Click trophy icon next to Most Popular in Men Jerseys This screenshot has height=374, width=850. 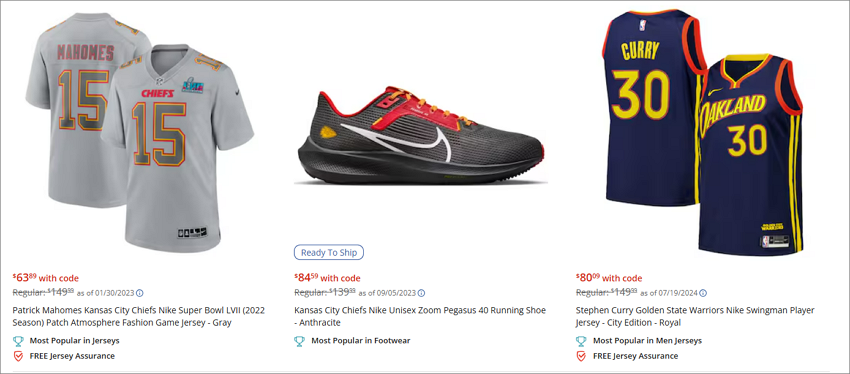click(x=581, y=341)
